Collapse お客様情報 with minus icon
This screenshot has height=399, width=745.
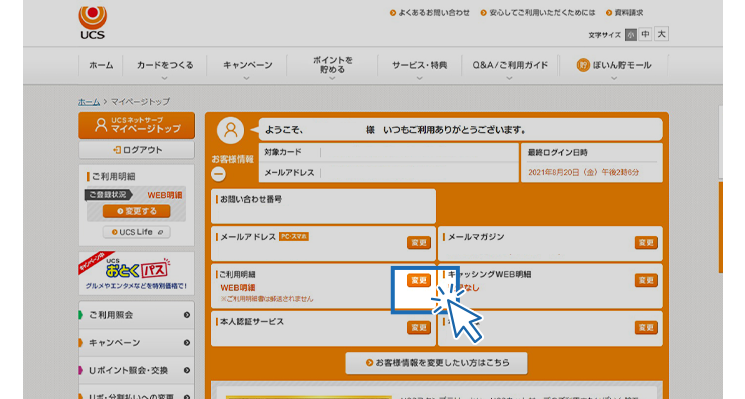pos(219,174)
